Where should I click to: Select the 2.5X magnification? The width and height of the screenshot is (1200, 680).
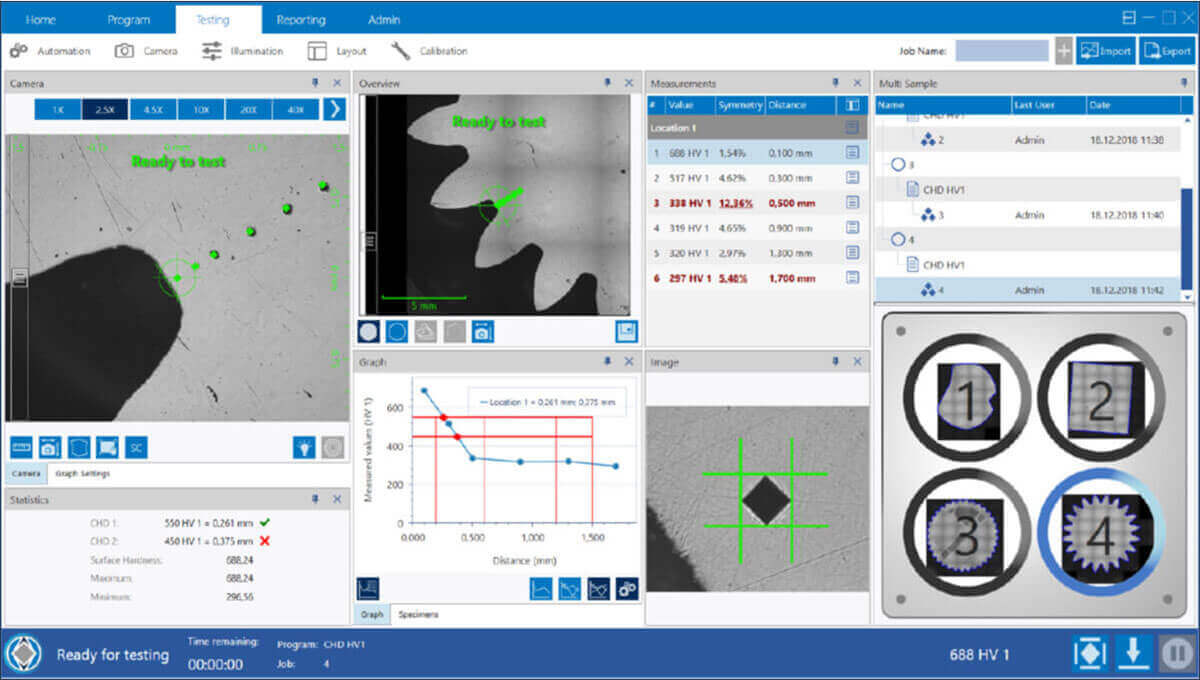click(105, 108)
